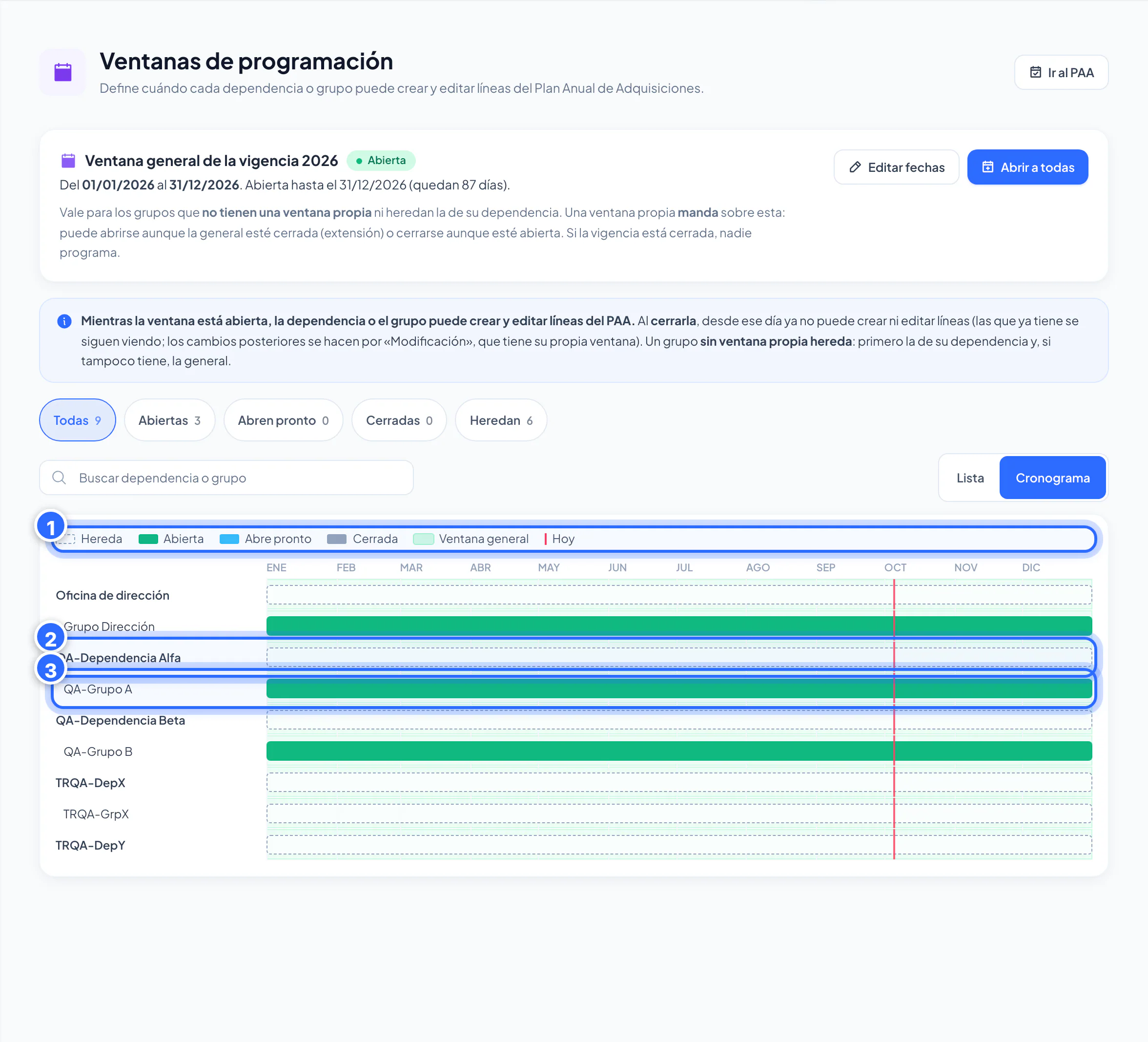Click the ENE month header

coord(277,568)
